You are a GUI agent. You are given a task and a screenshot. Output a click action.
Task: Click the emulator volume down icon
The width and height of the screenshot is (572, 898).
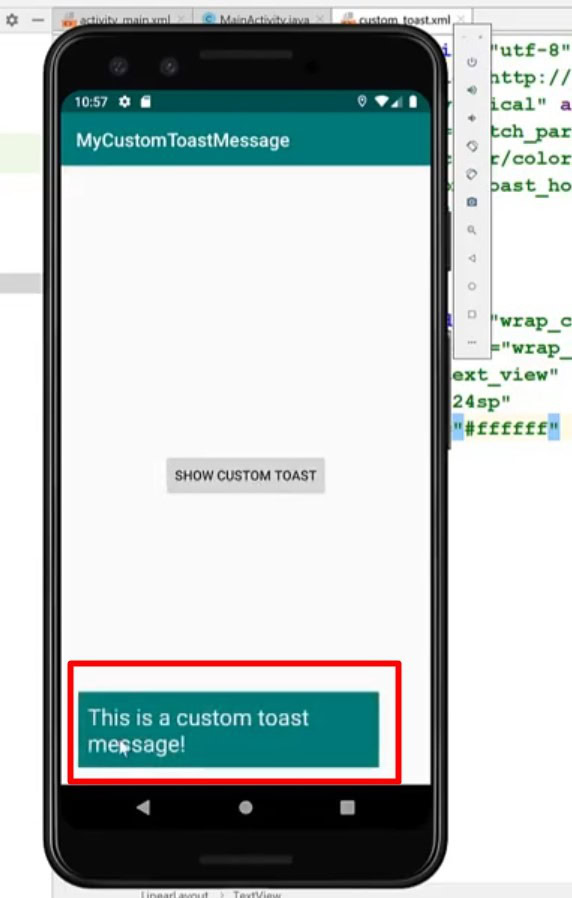(x=472, y=118)
